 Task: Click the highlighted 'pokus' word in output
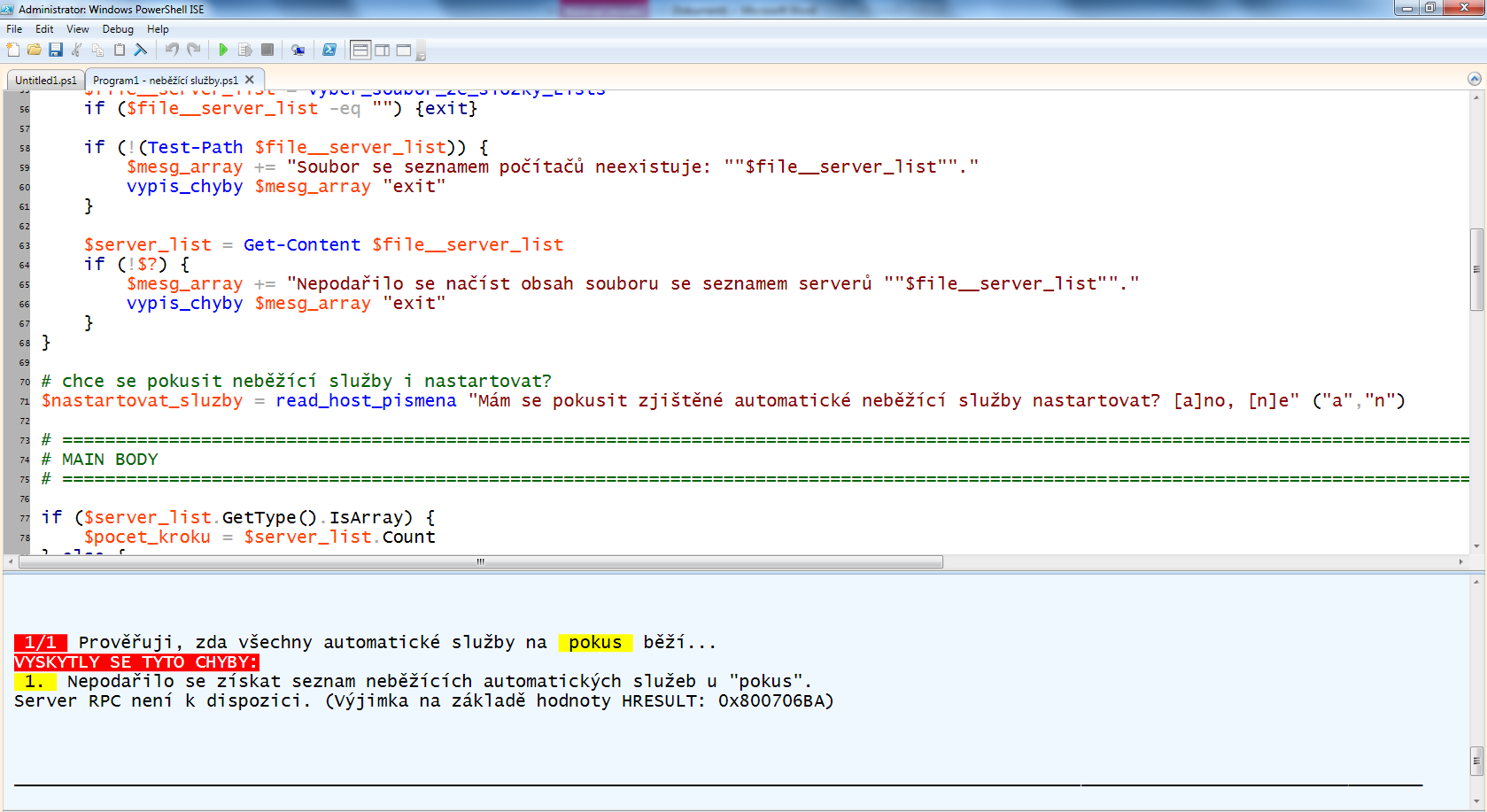pos(595,642)
